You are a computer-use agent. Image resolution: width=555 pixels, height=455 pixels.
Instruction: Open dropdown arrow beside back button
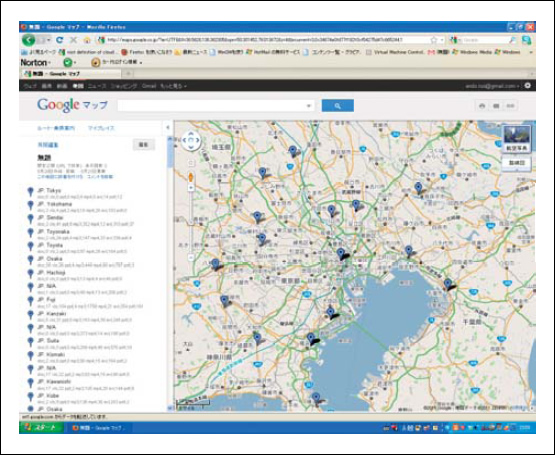pos(48,40)
